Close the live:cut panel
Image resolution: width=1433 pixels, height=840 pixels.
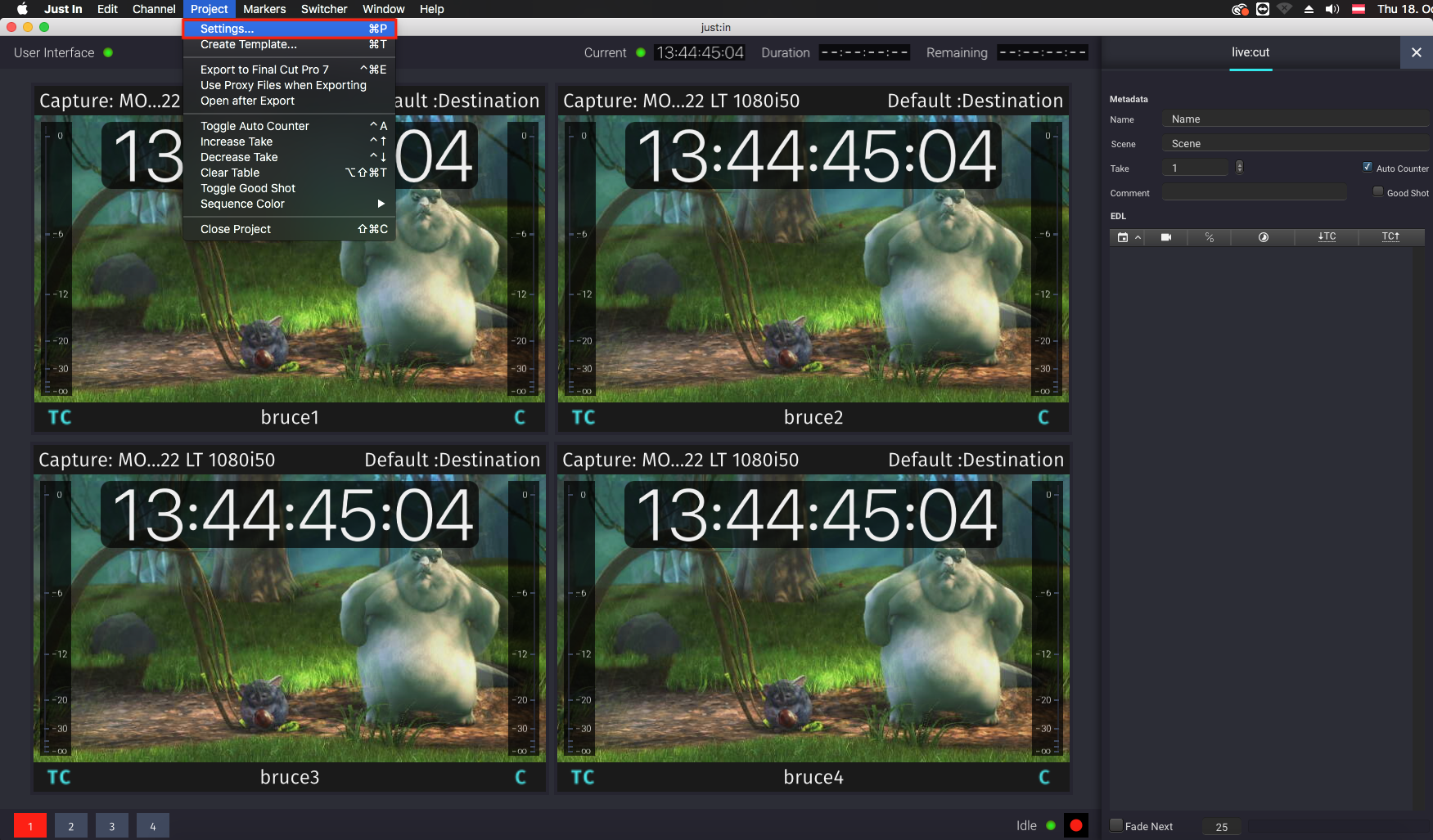tap(1417, 52)
